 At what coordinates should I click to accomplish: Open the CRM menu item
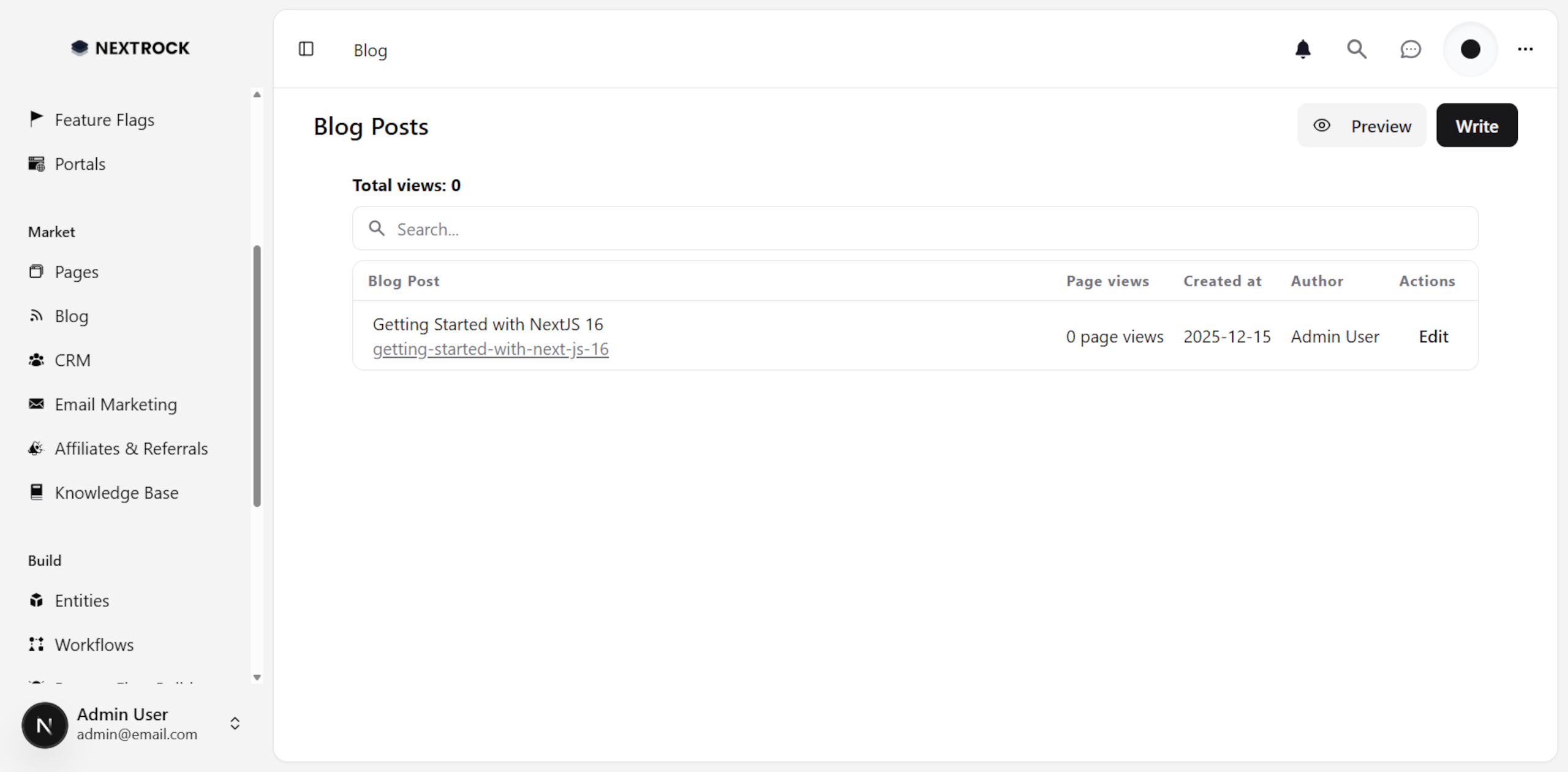[x=72, y=360]
